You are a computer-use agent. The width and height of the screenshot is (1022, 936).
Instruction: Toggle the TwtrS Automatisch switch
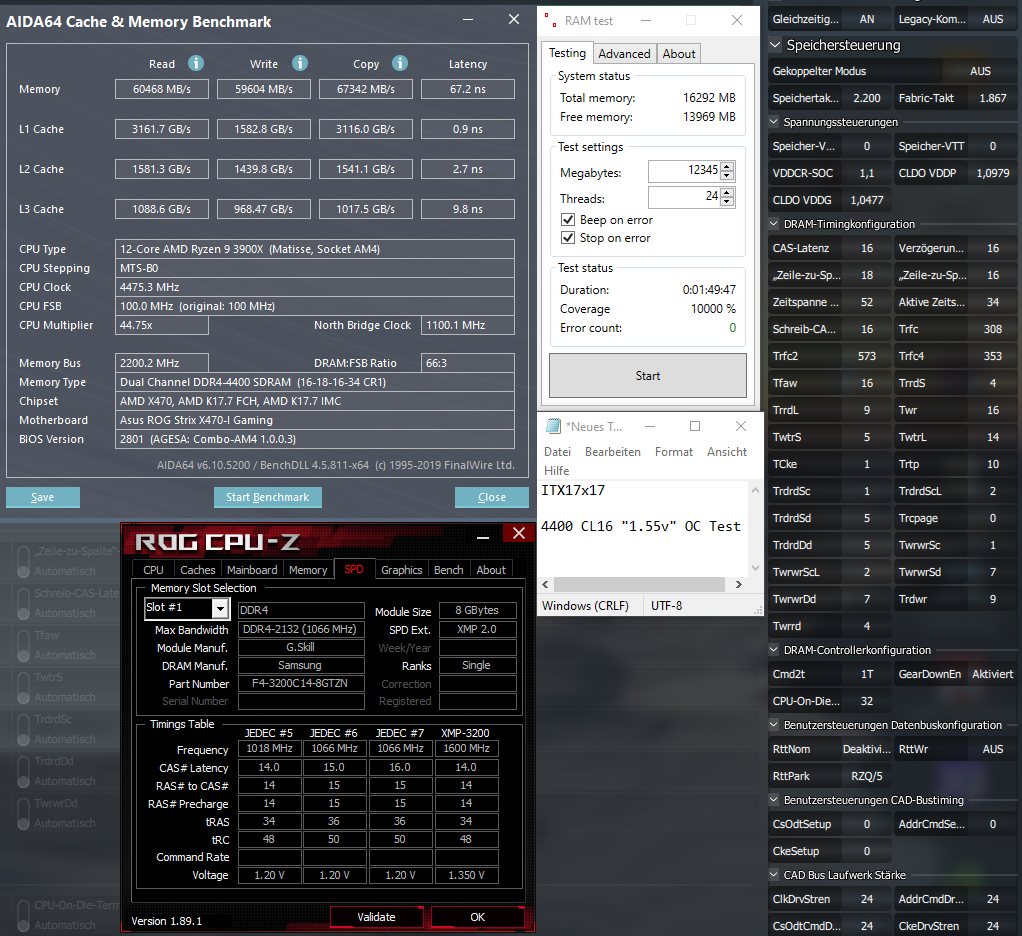(x=23, y=688)
